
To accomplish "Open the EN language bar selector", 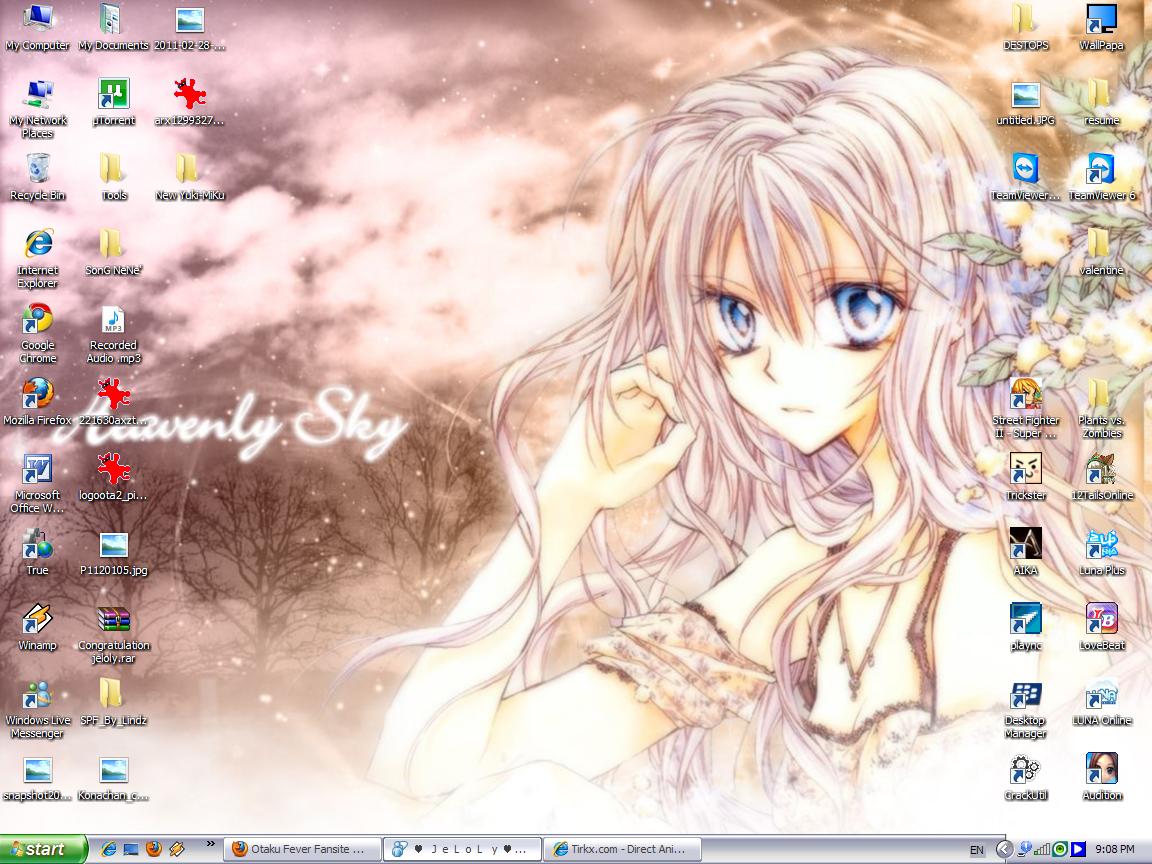I will tap(976, 850).
